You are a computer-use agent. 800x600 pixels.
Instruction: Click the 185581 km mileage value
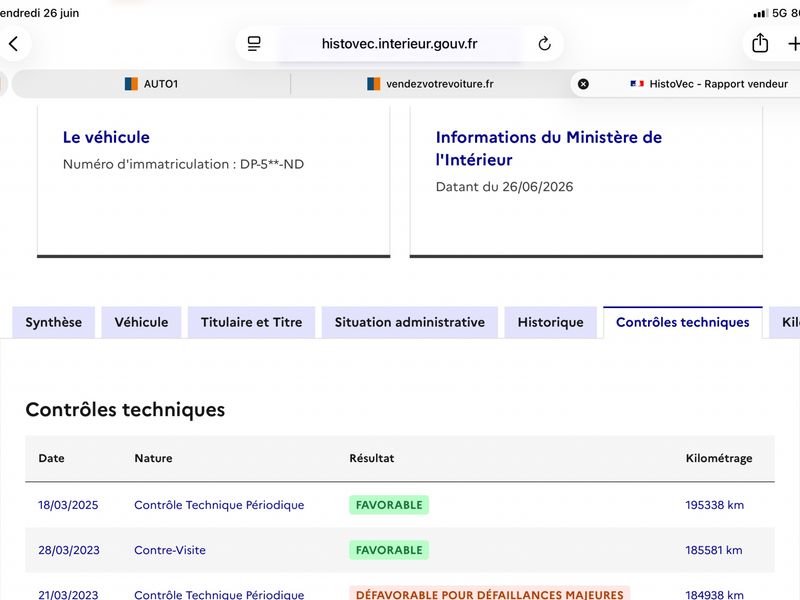pos(713,550)
